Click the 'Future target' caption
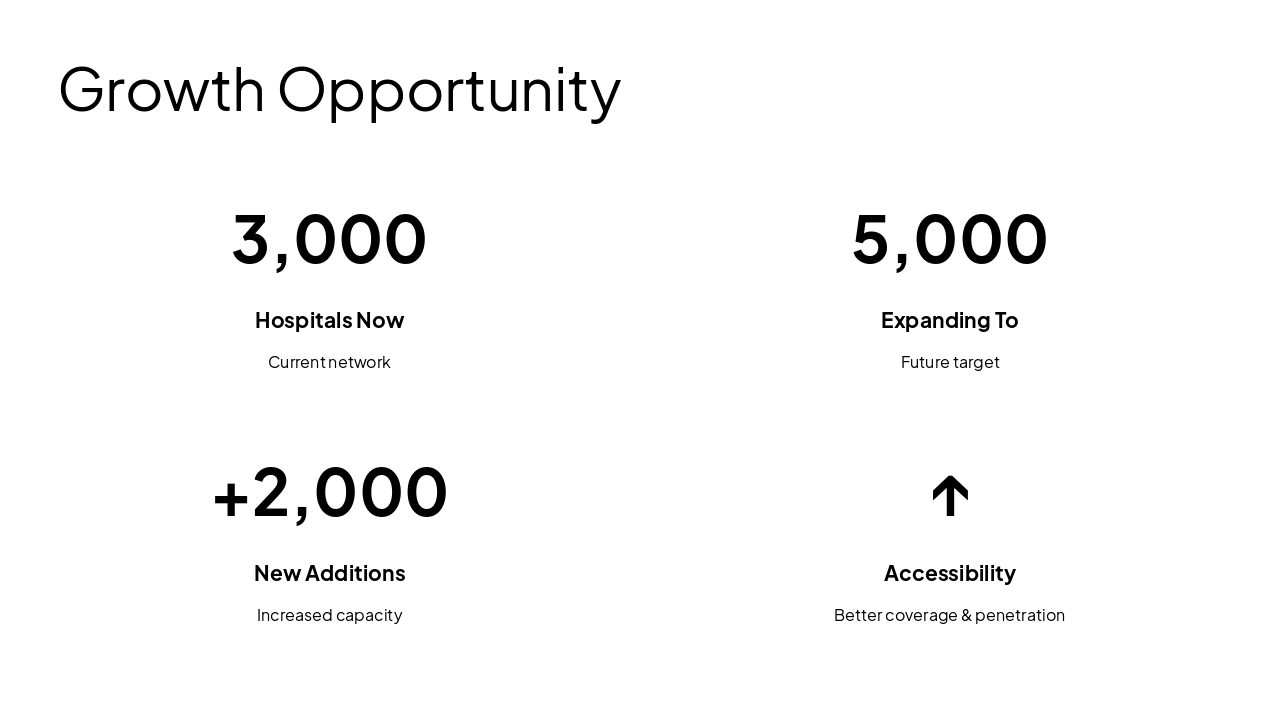Viewport: 1280px width, 720px height. pyautogui.click(x=950, y=362)
